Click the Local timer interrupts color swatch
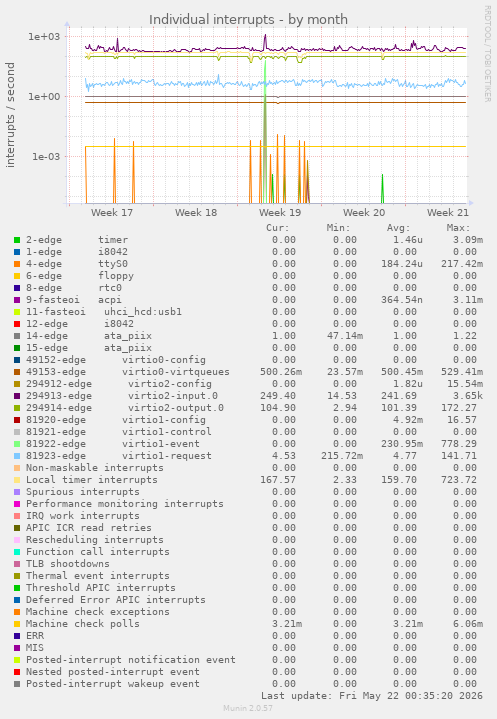This screenshot has height=719, width=497. pos(17,480)
